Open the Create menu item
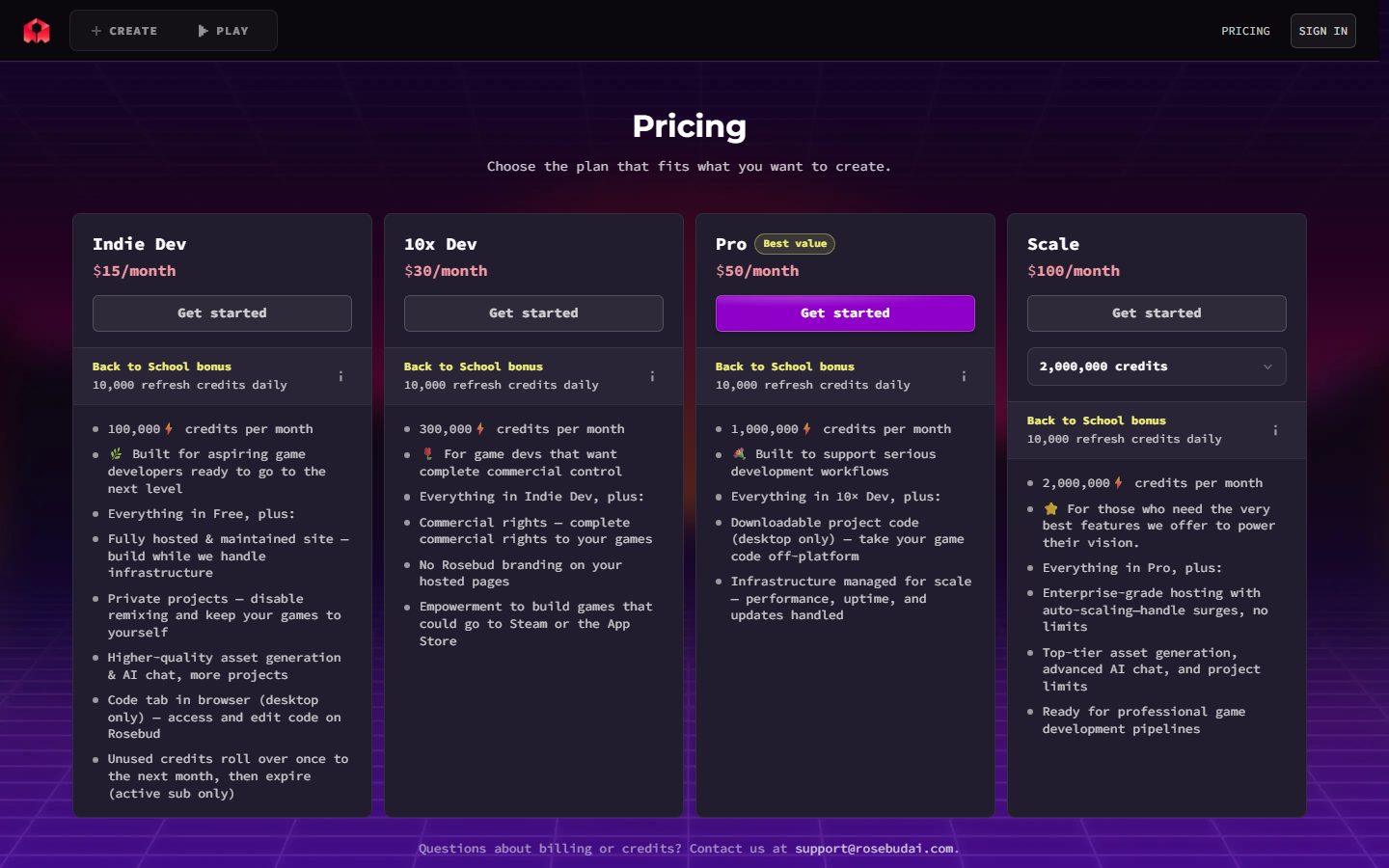The image size is (1389, 868). (124, 31)
